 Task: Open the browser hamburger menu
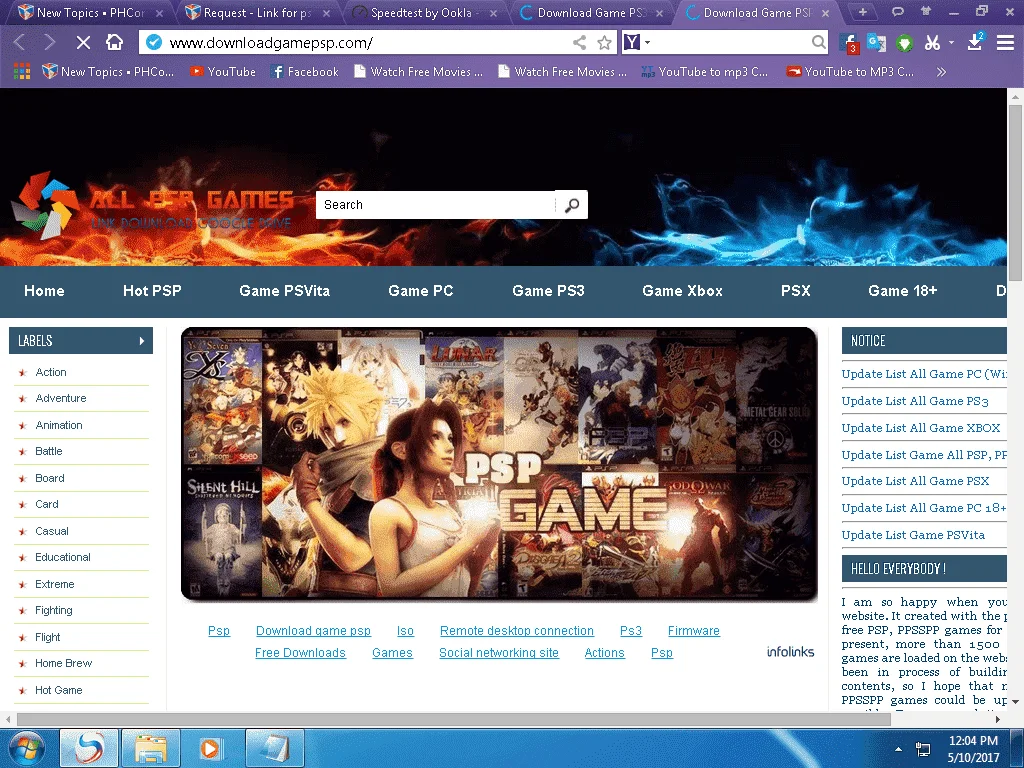click(1005, 43)
